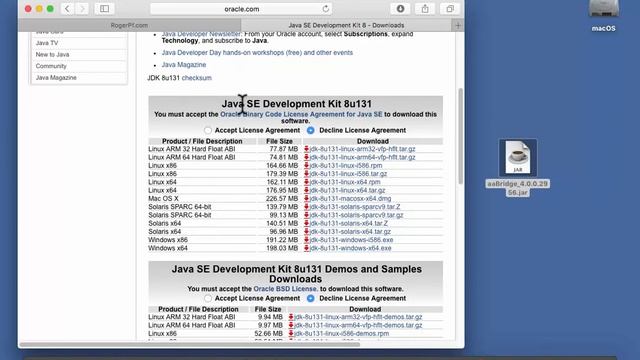This screenshot has height=360, width=640.
Task: Click download arrow icon for solaris-sparcv9.tar.Z
Action: 306,207
